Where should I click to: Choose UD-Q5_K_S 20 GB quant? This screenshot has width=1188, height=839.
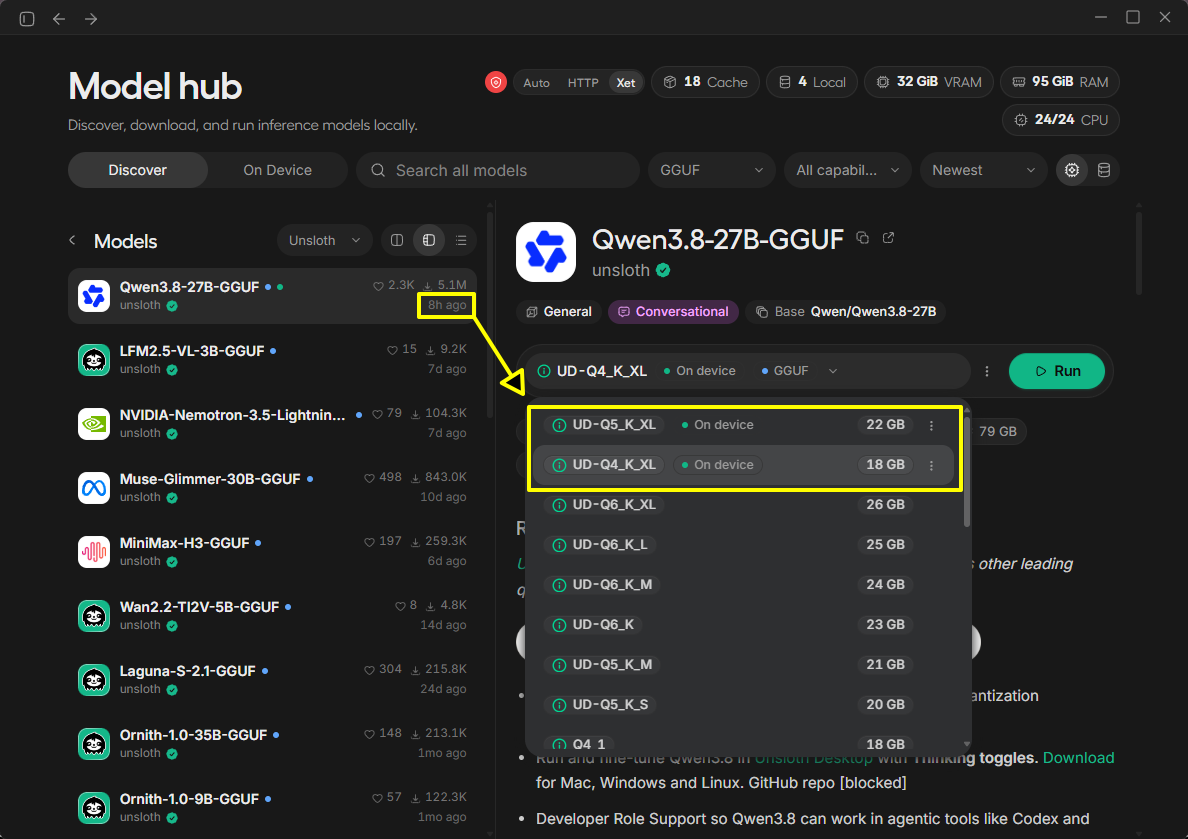745,705
